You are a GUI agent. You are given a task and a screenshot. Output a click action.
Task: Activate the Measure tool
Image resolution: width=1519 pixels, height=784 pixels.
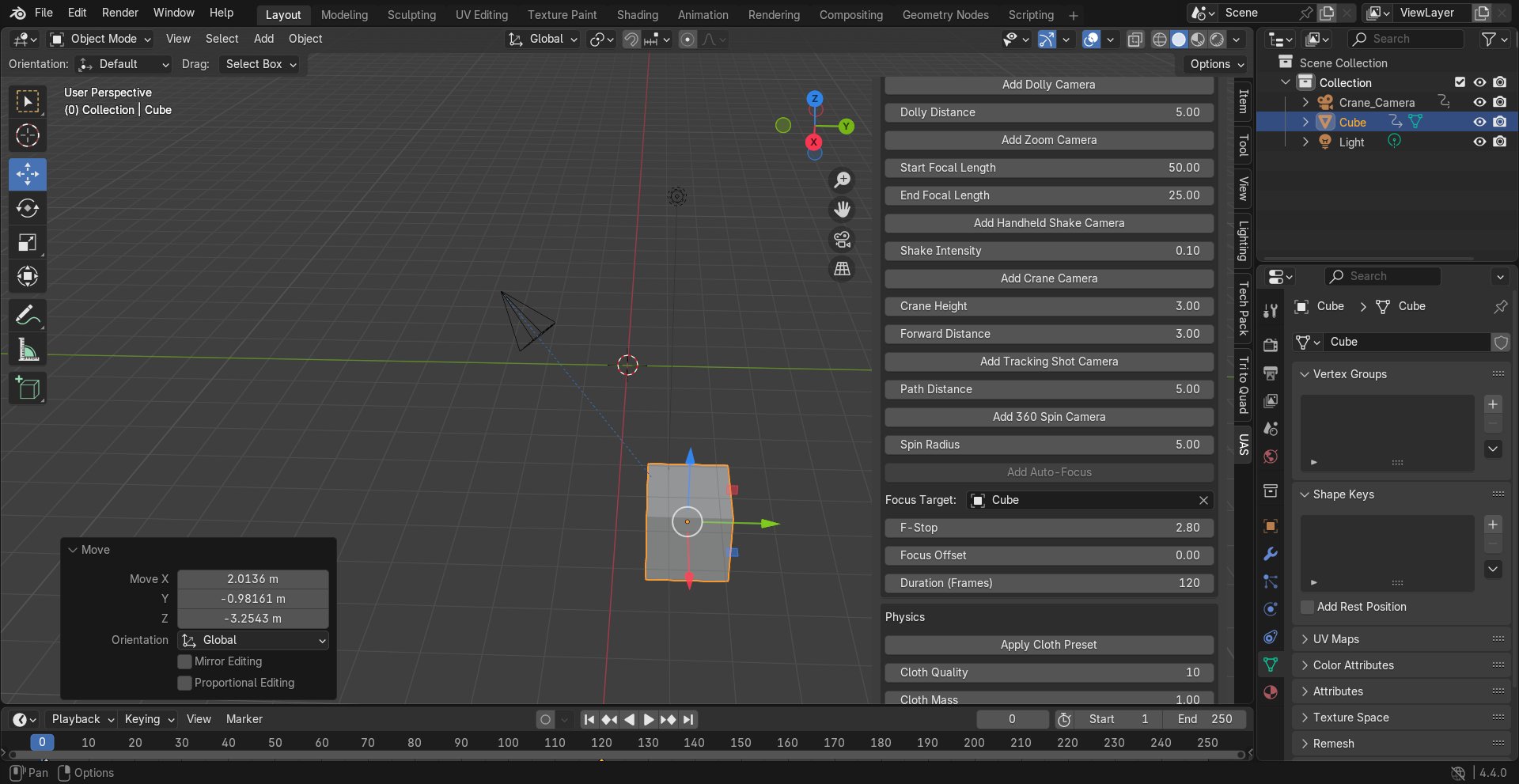pyautogui.click(x=27, y=350)
